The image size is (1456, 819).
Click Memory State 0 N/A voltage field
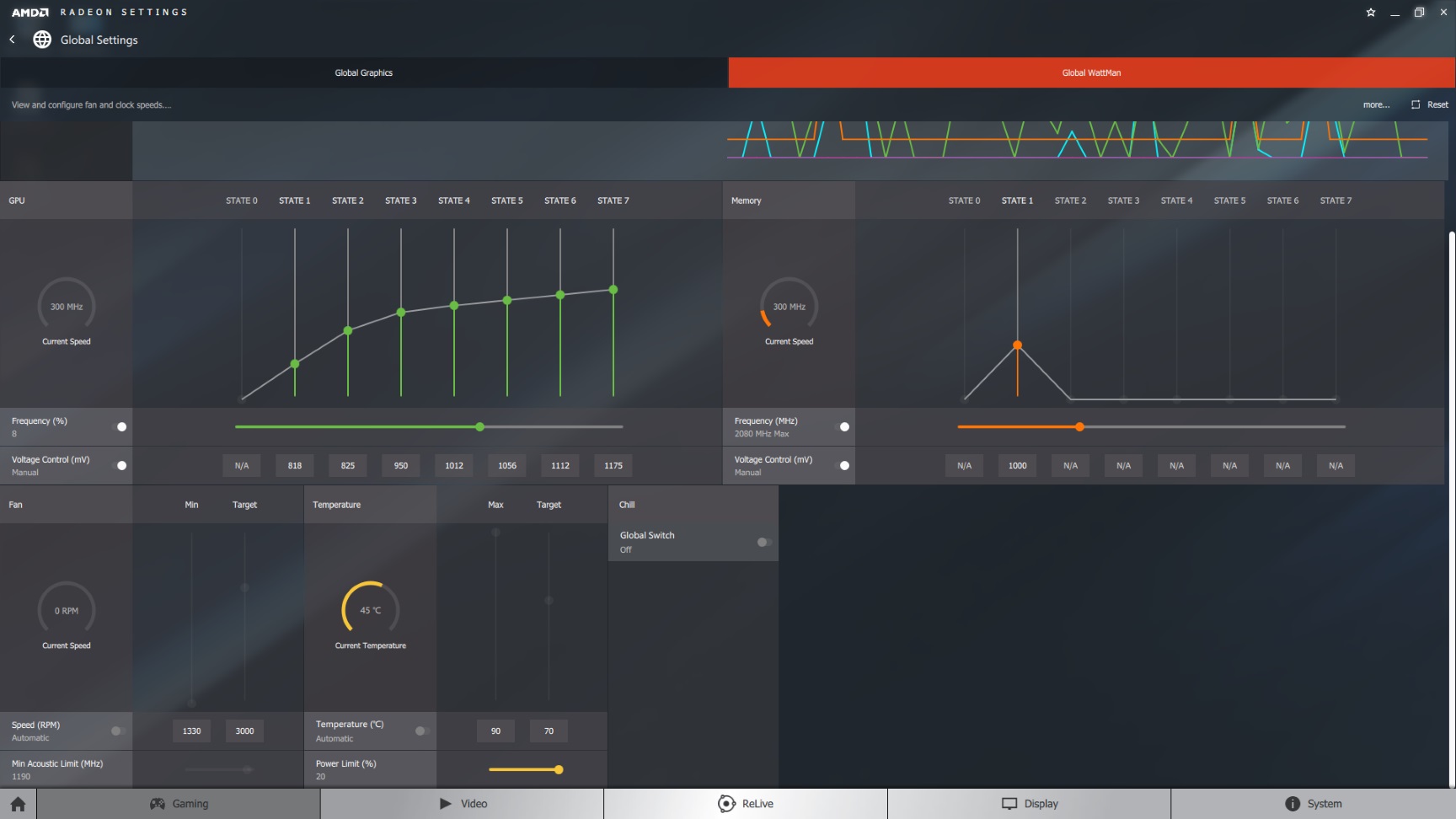coord(965,465)
